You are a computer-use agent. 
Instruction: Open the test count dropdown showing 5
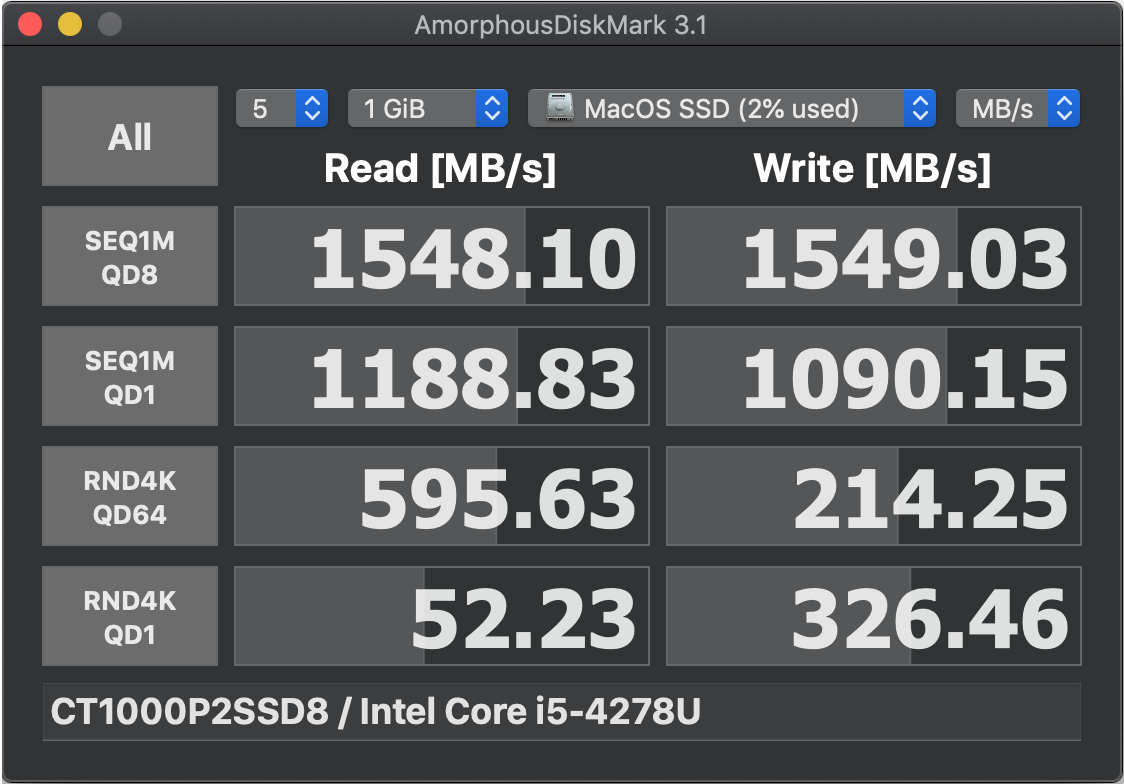pos(282,108)
